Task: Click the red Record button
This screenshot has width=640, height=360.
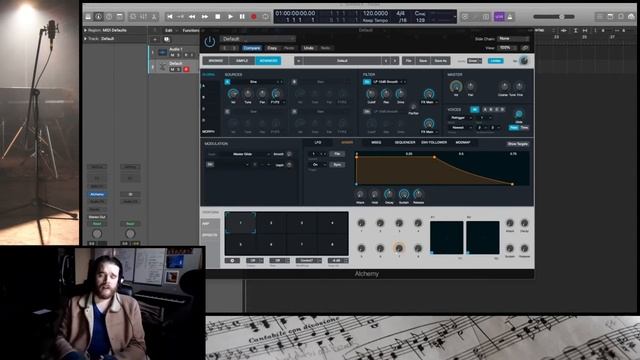Action: click(x=254, y=17)
